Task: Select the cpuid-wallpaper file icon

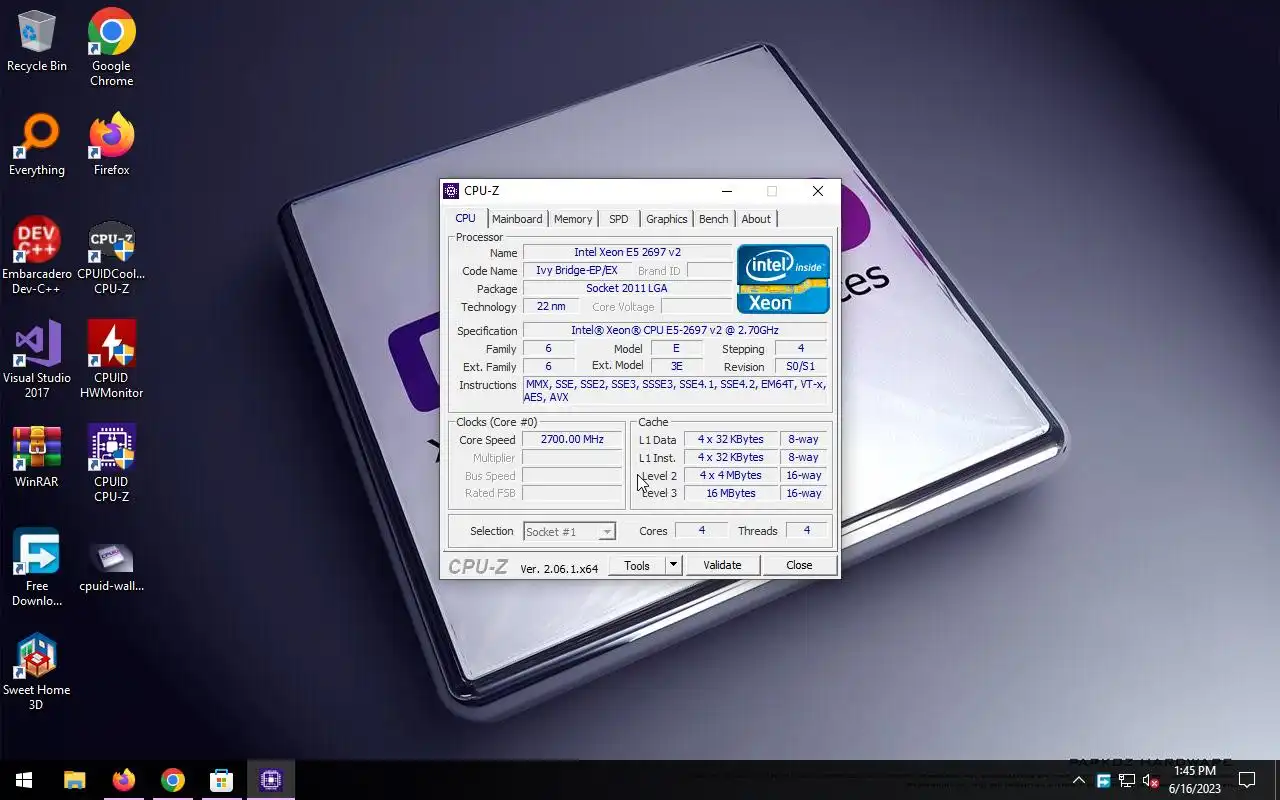Action: [x=112, y=568]
